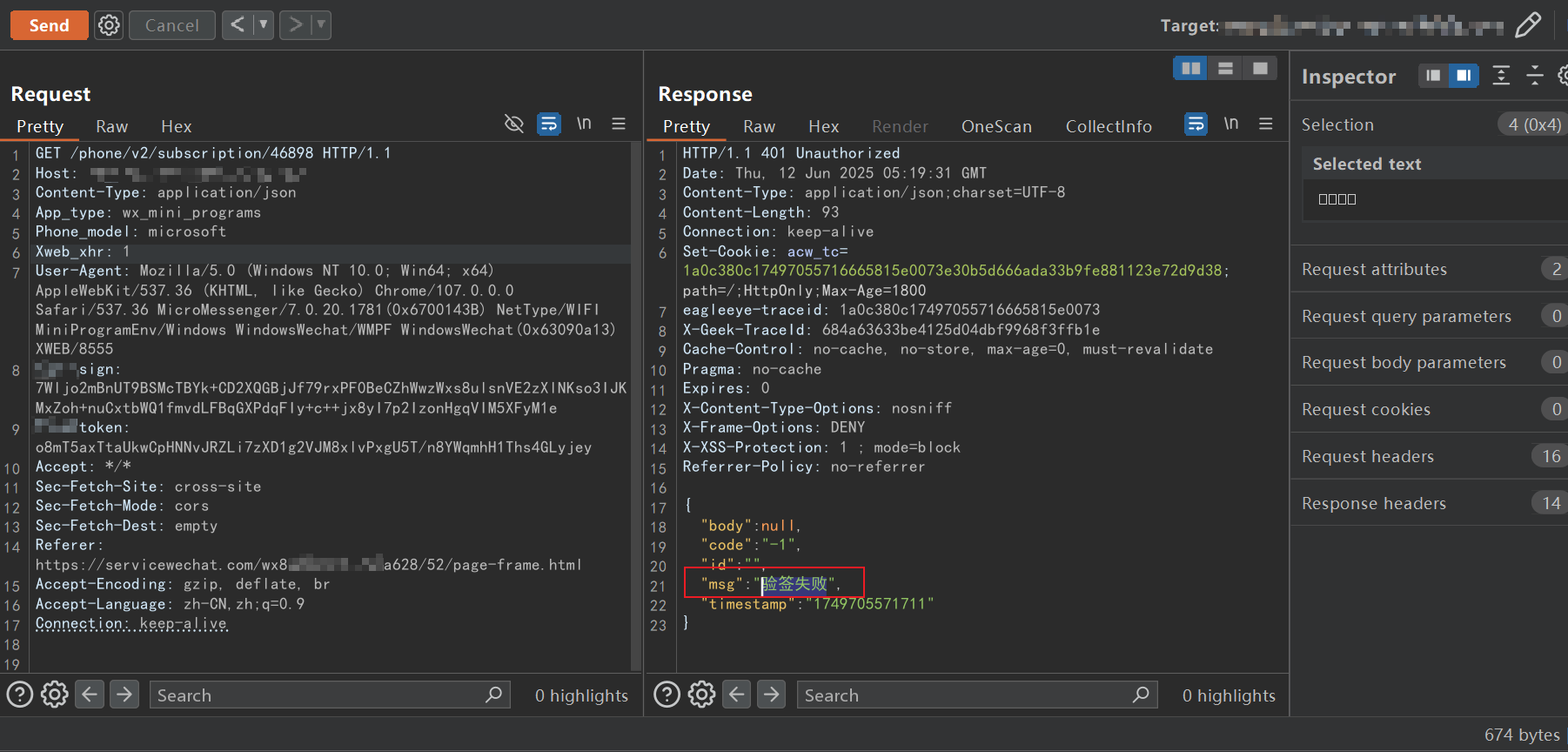Toggle word wrap in Request panel

549,124
